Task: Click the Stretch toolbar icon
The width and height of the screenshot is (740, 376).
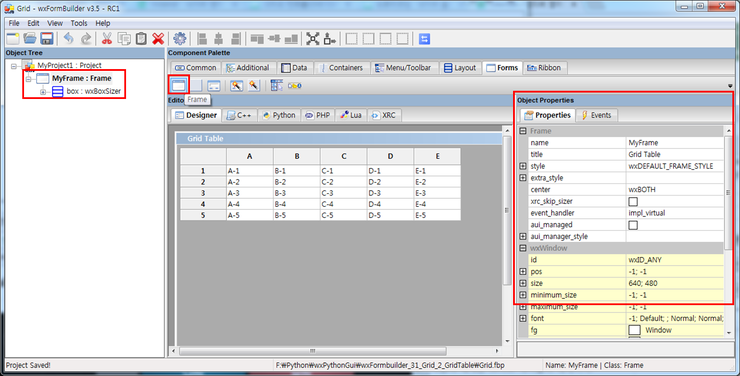Action: [329, 39]
